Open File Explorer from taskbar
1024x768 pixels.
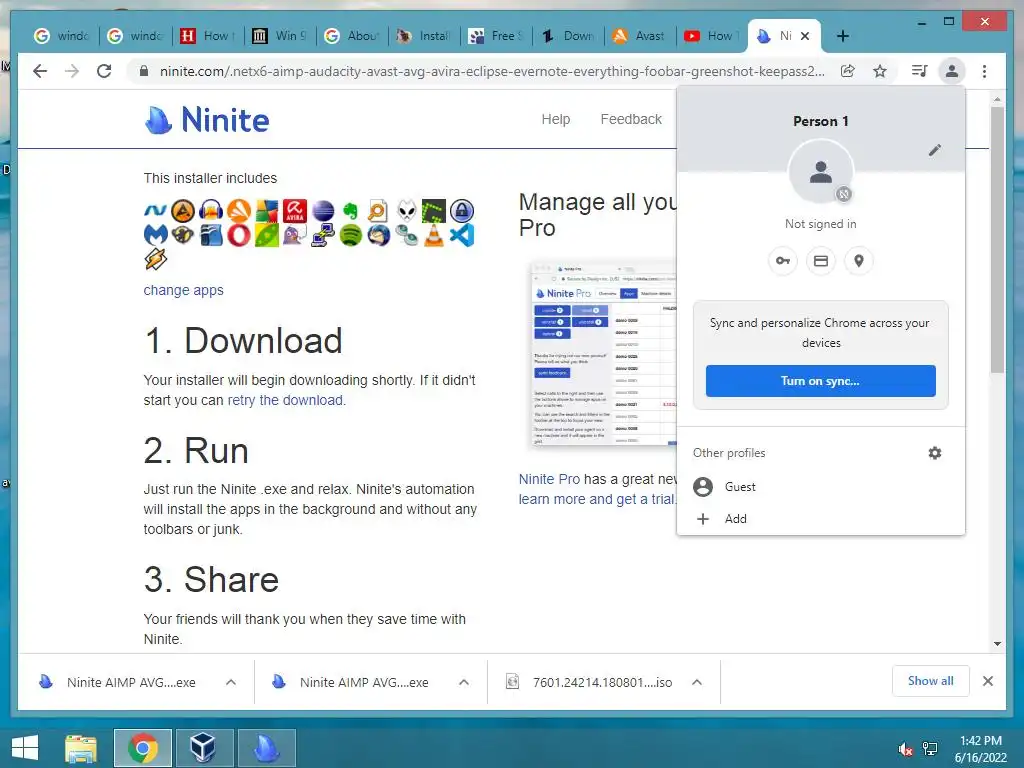(81, 748)
